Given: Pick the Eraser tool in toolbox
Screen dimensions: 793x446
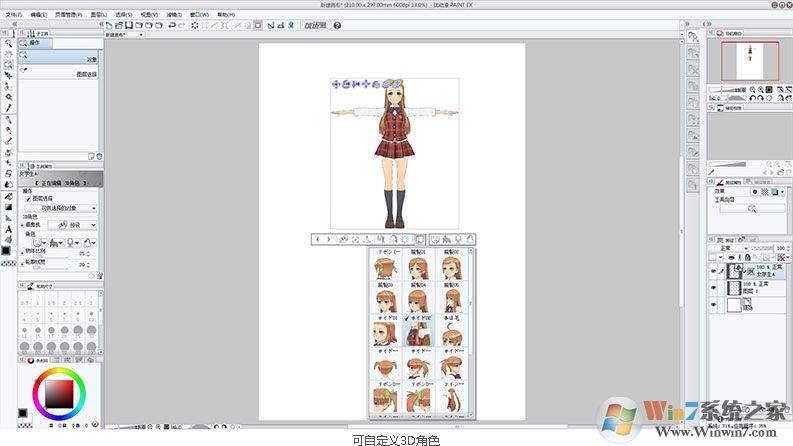Looking at the screenshot, I should [x=8, y=141].
